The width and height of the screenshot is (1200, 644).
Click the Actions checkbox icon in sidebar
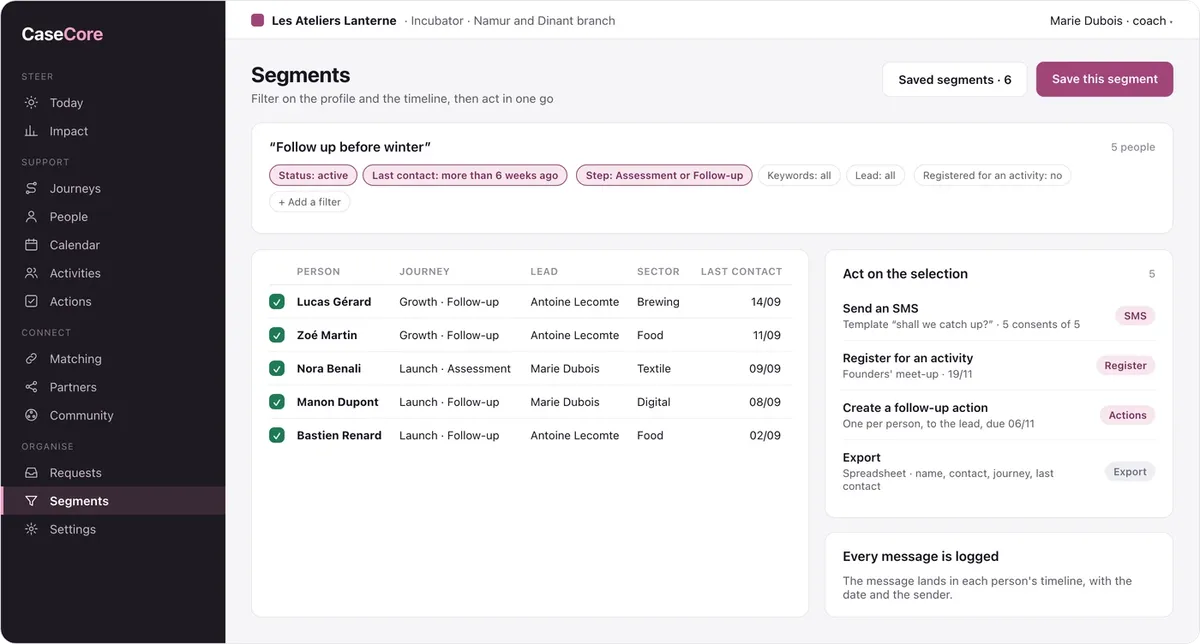[x=31, y=301]
